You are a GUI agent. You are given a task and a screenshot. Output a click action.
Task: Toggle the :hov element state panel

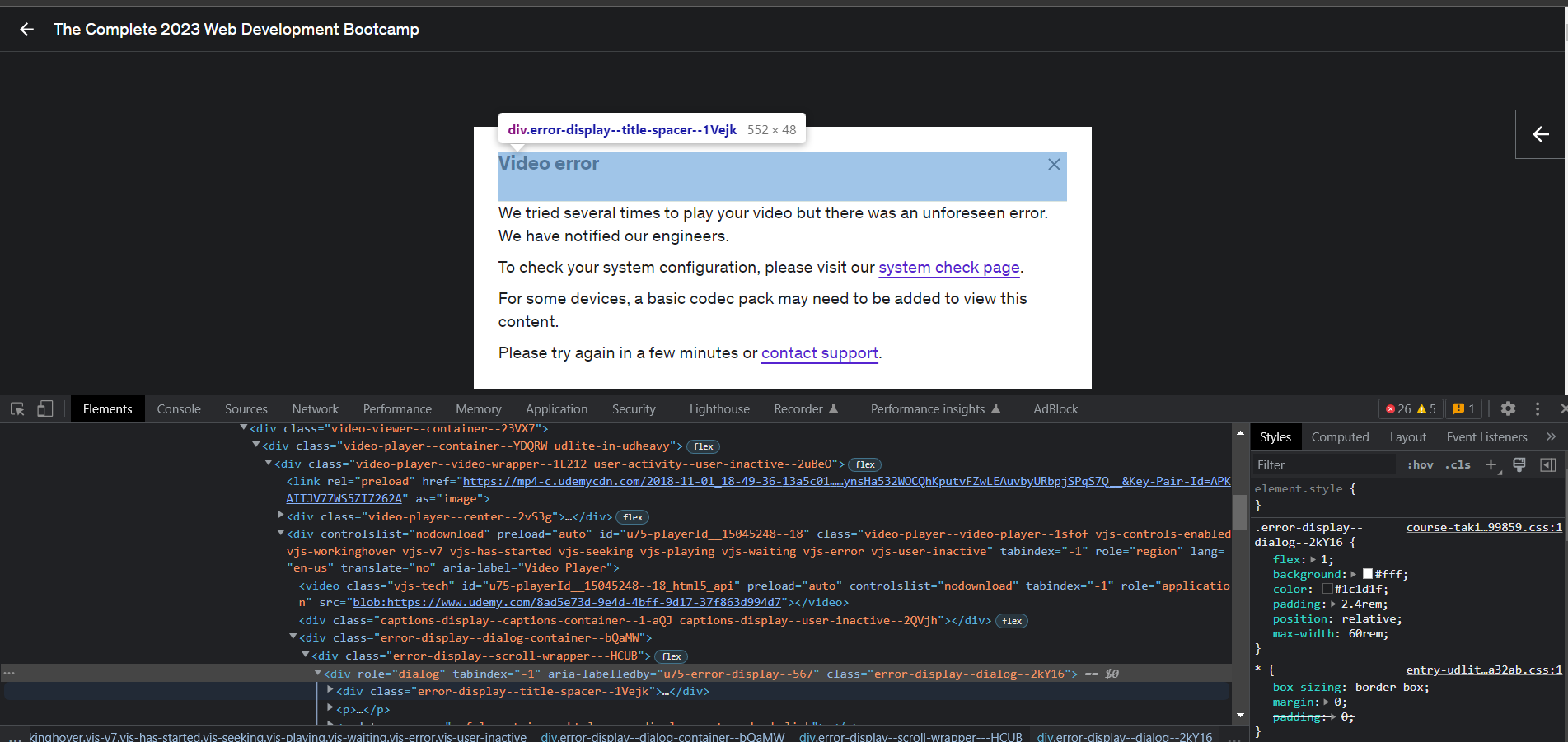coord(1420,465)
